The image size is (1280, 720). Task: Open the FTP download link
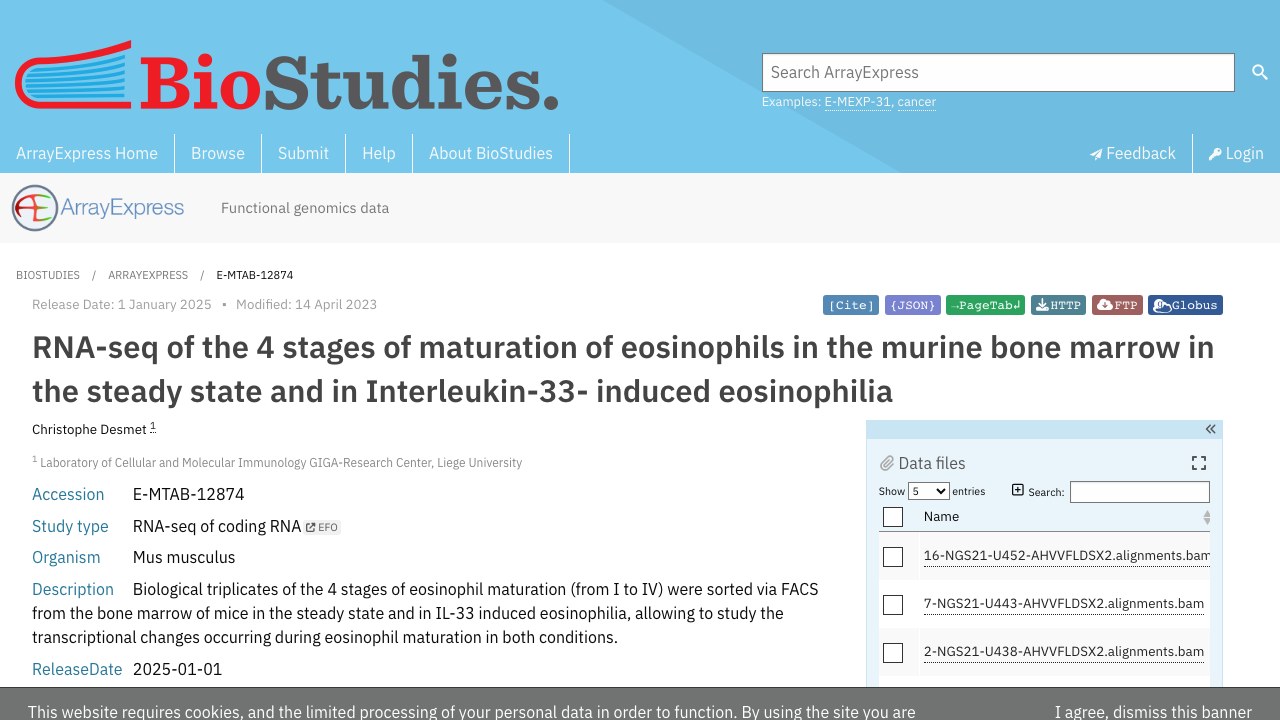tap(1117, 305)
